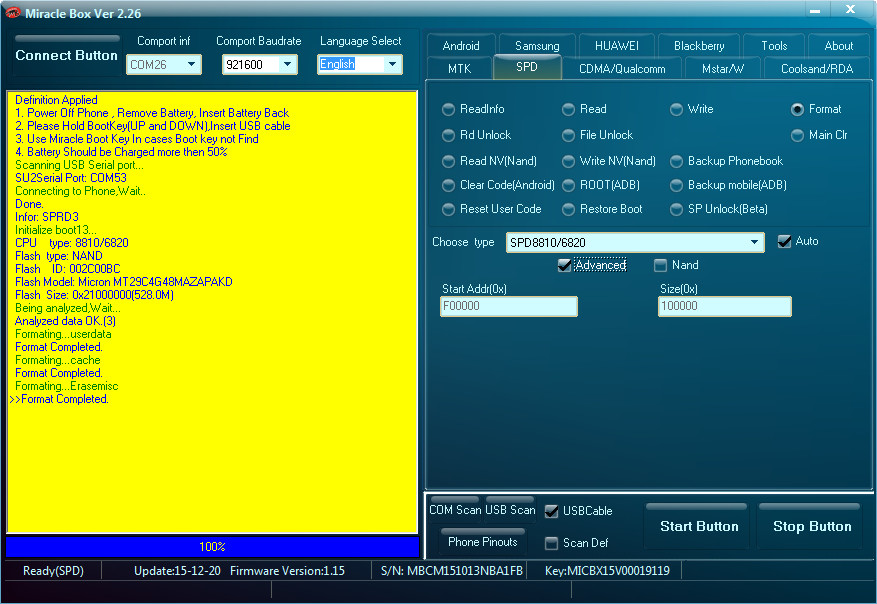Switch to the HUAWEI tab
Image resolution: width=877 pixels, height=604 pixels.
(x=616, y=46)
